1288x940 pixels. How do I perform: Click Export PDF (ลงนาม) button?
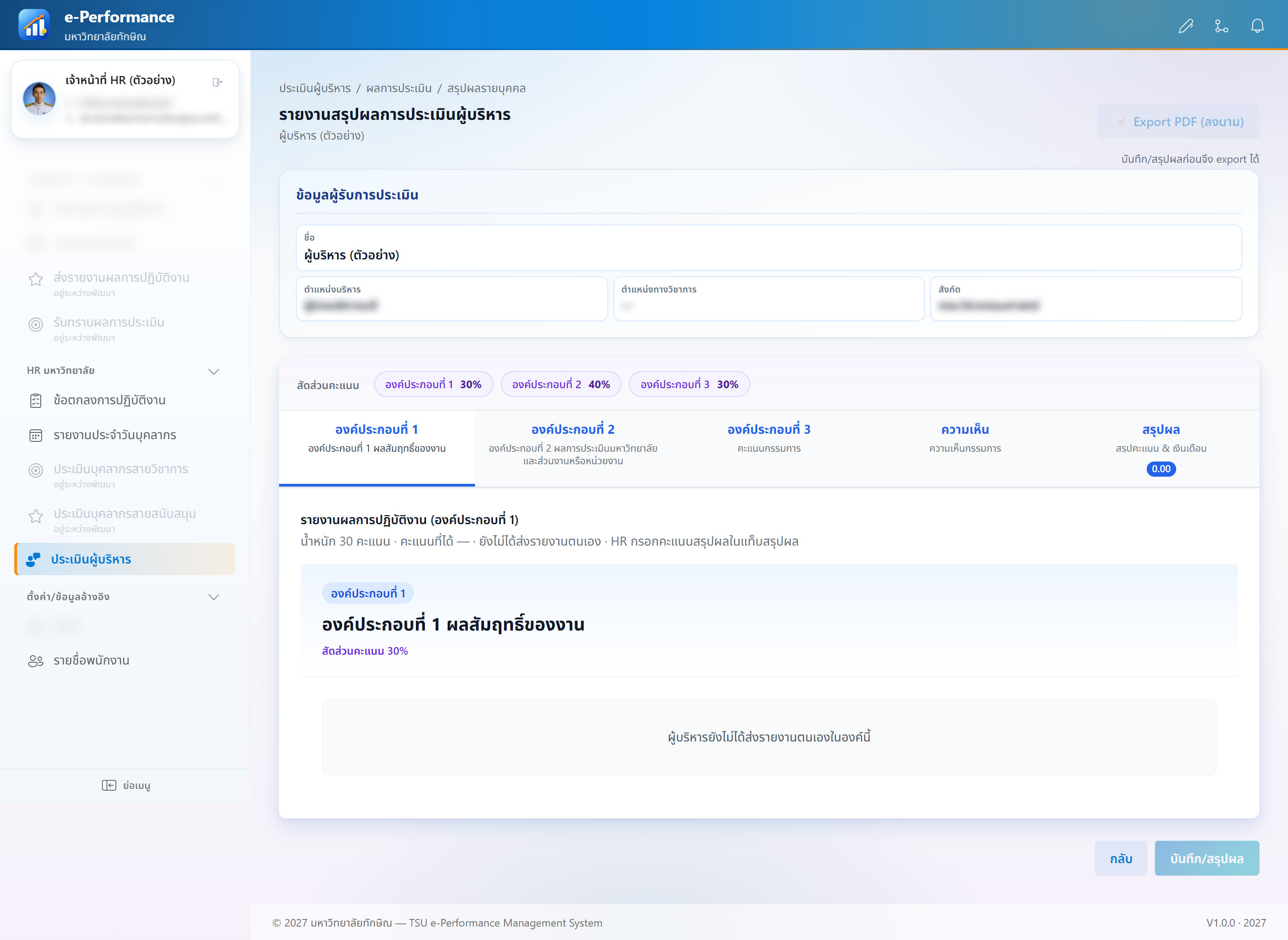click(1178, 121)
